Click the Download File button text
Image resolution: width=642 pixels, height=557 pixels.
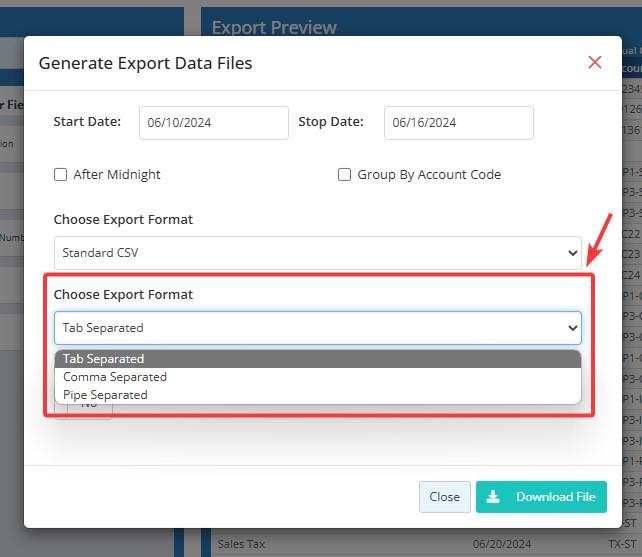[x=555, y=497]
